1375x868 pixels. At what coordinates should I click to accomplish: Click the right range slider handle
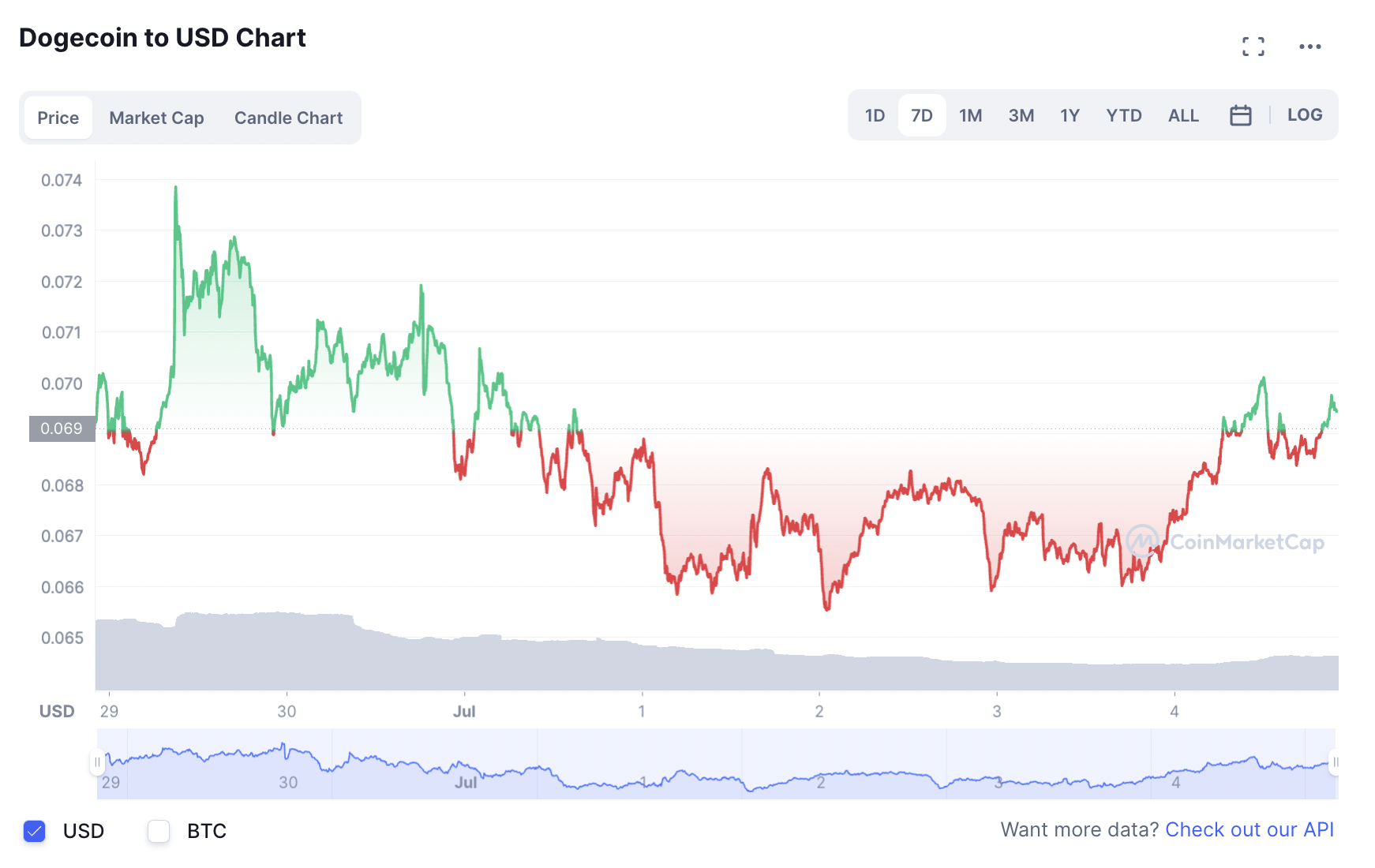(1335, 762)
